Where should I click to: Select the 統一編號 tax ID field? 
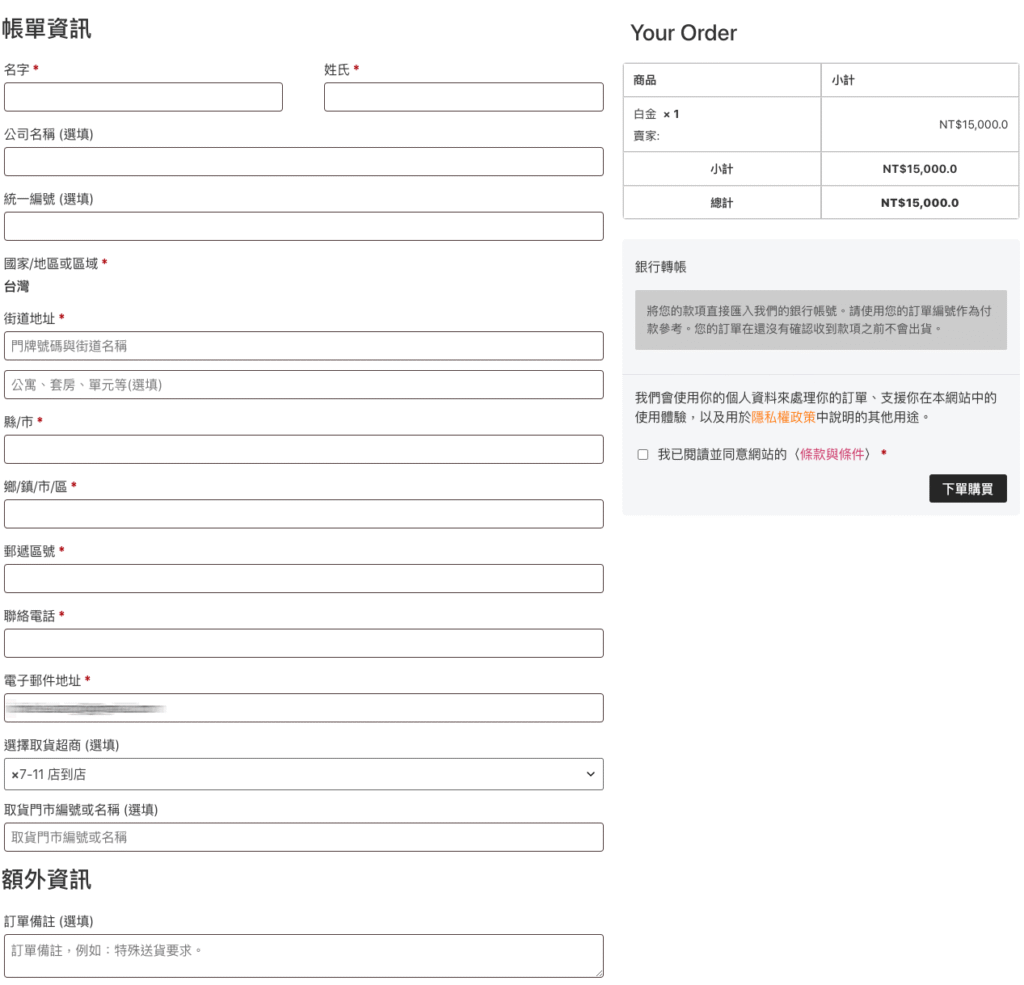tap(303, 226)
